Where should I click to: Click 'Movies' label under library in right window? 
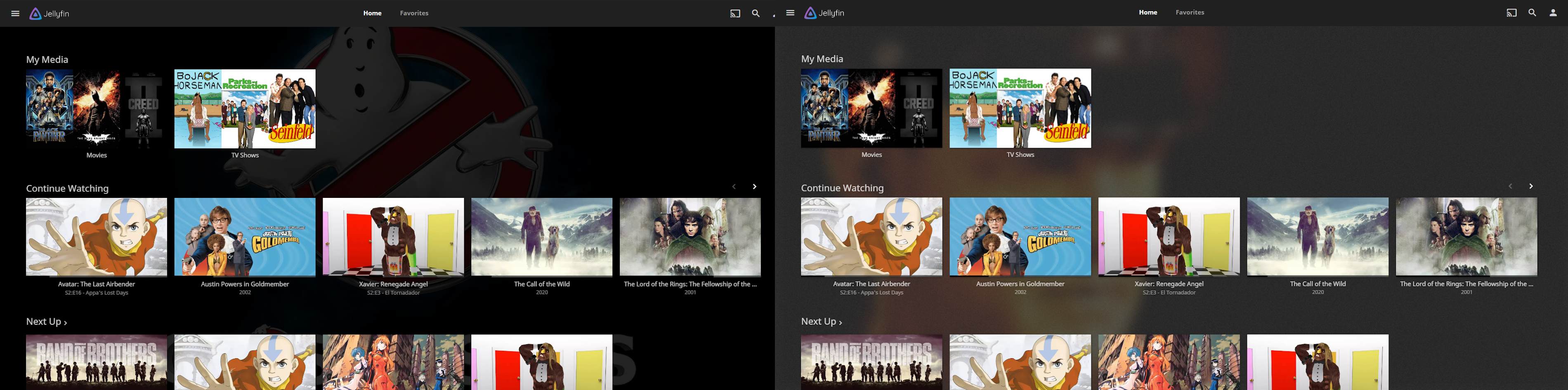tap(871, 155)
